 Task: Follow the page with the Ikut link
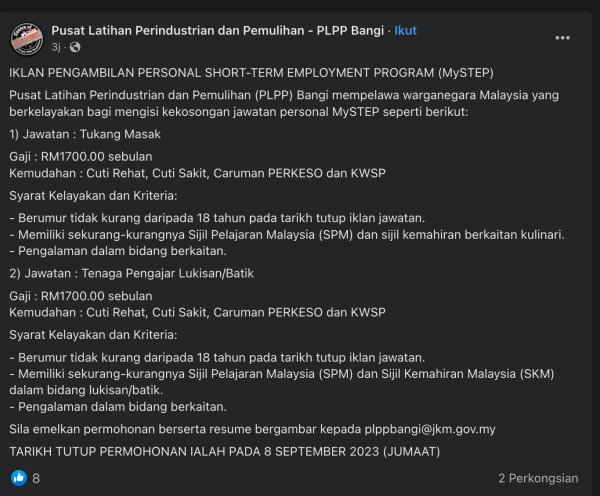pos(406,30)
